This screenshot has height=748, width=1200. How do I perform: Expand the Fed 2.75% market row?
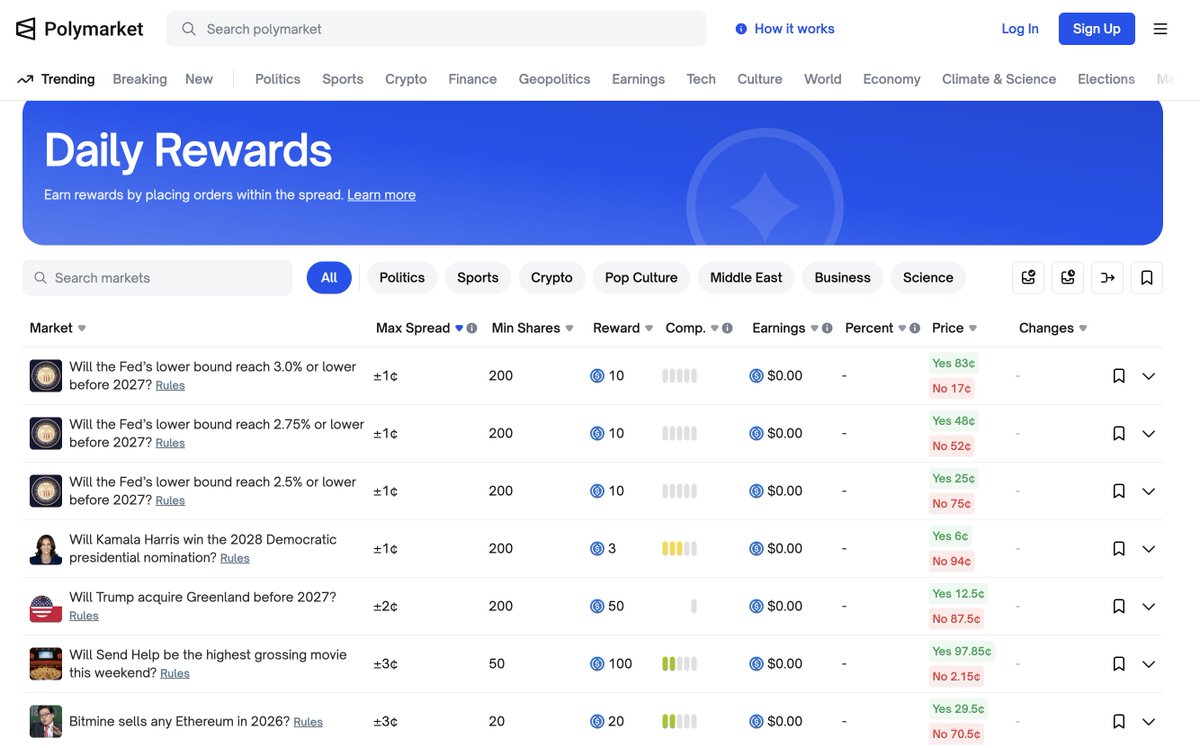[x=1149, y=434]
